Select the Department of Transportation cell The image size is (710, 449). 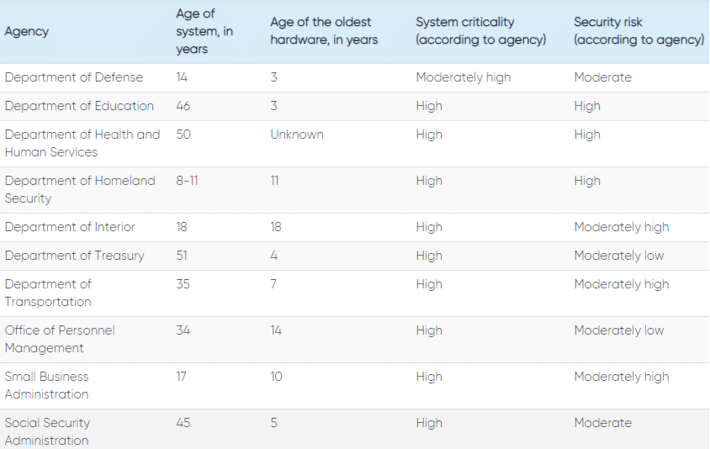click(48, 293)
